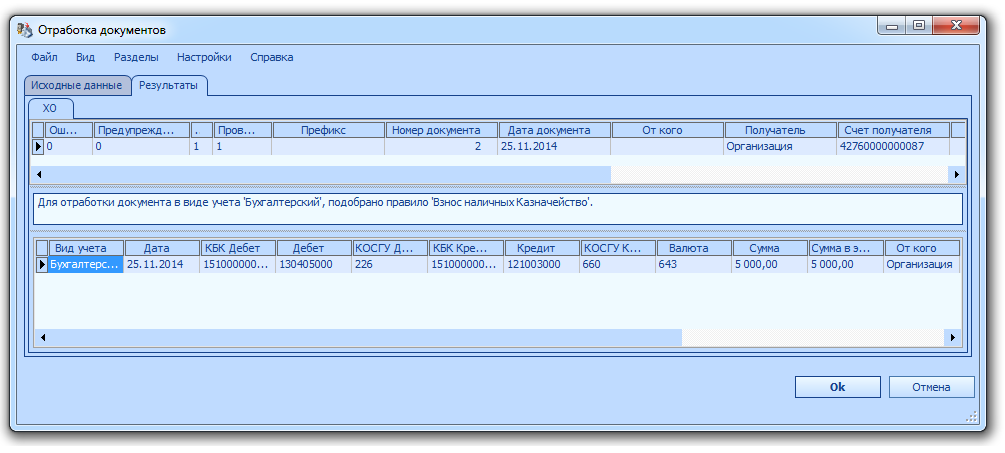Viewport: 1005px width, 453px height.
Task: Select the 226 КОСГУ debit cell
Action: [x=390, y=265]
